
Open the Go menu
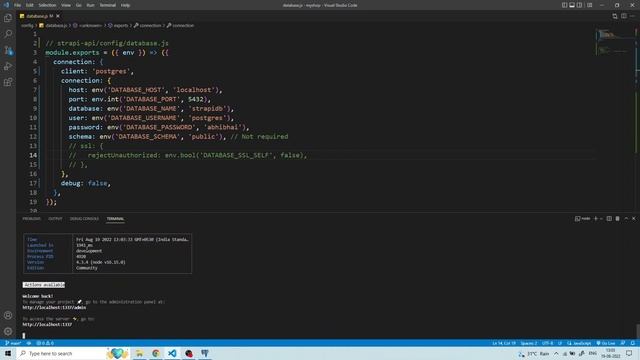pos(78,5)
